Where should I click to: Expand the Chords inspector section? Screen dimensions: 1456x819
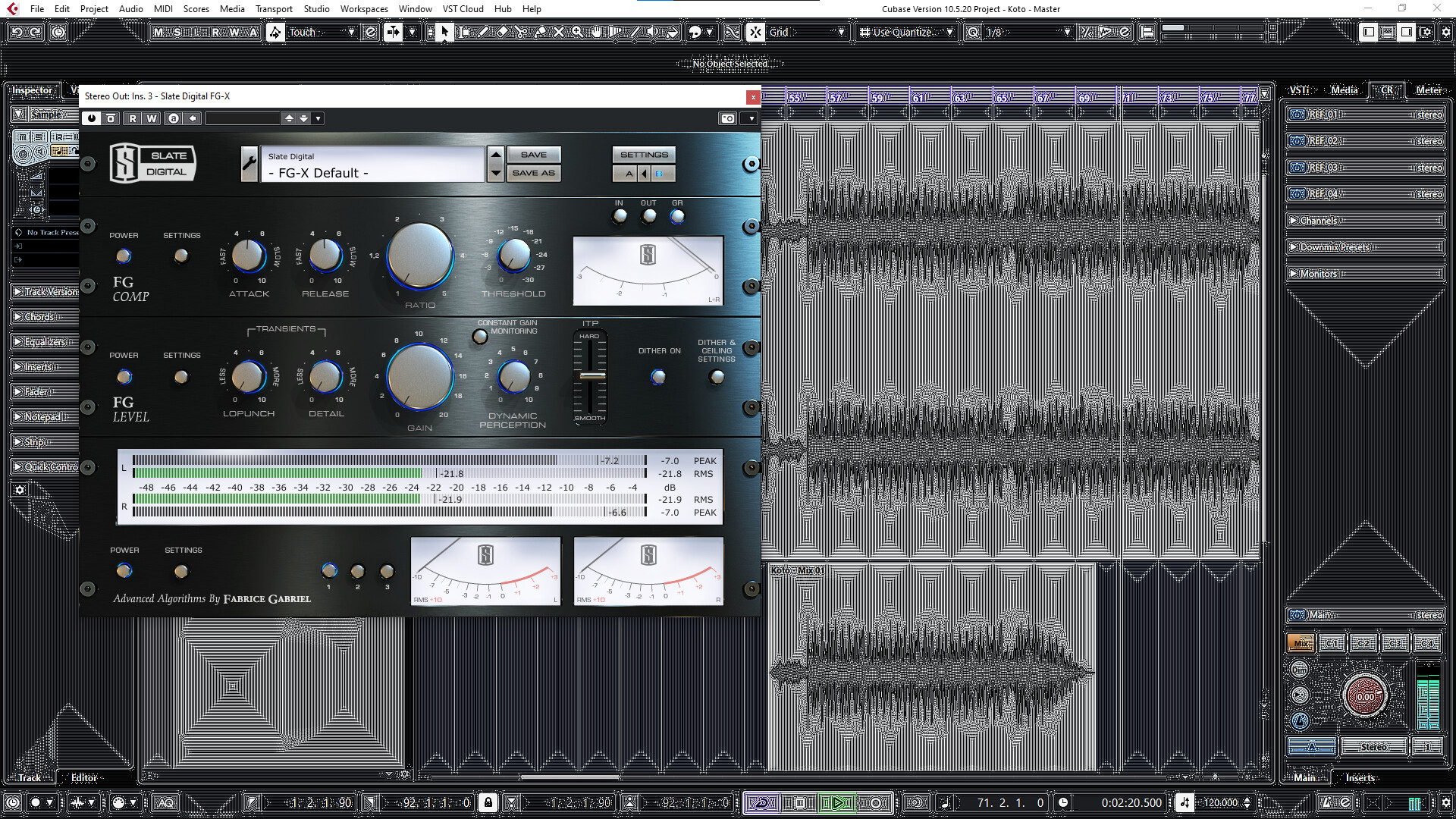[45, 317]
